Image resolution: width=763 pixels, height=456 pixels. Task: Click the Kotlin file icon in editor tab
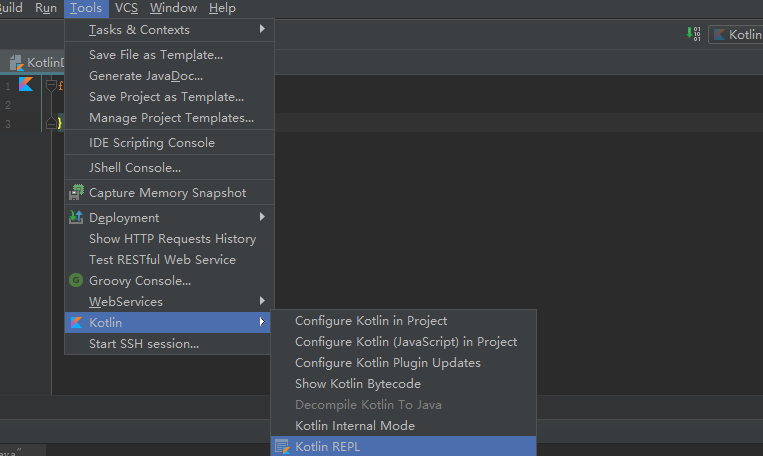pyautogui.click(x=17, y=63)
